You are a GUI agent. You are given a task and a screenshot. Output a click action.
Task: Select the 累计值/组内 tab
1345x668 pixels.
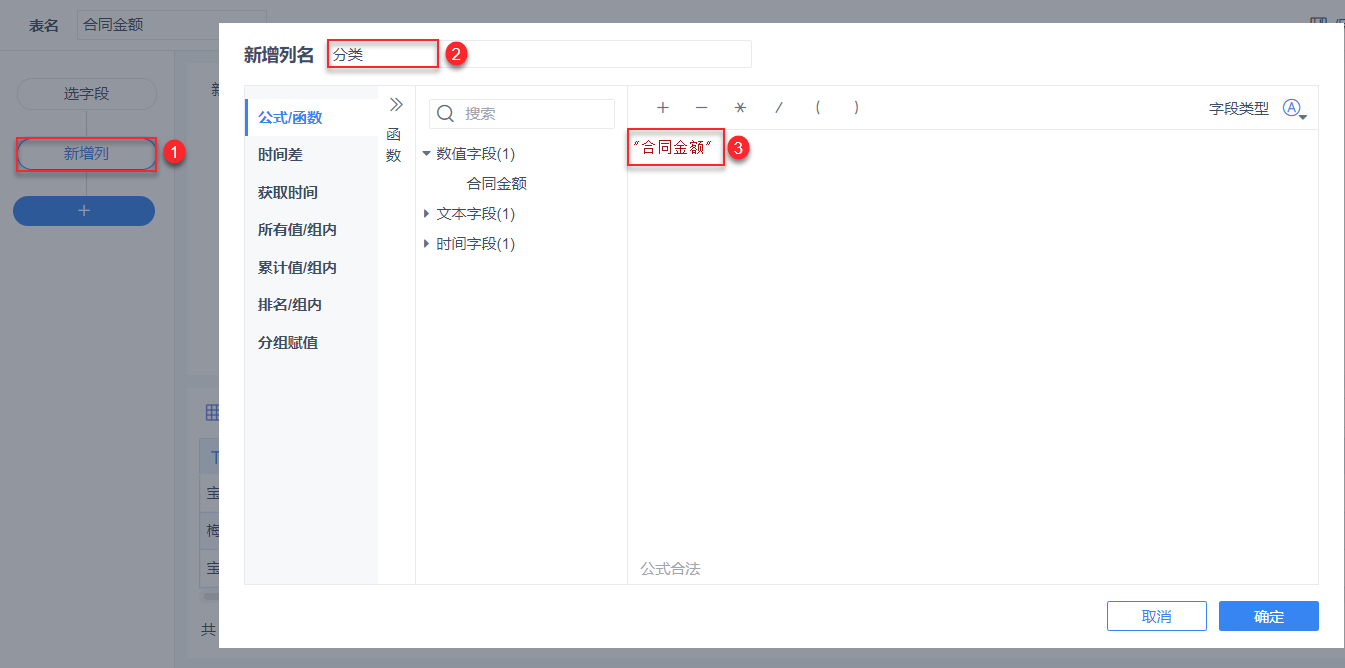pos(311,268)
